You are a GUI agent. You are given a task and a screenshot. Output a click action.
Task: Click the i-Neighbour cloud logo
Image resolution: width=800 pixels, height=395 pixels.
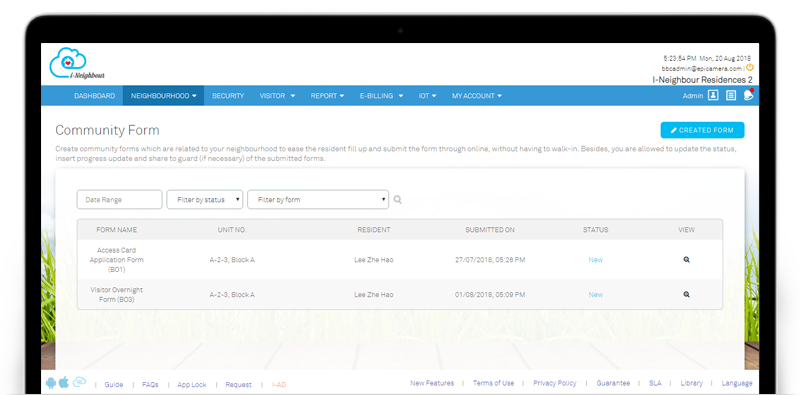pos(77,63)
